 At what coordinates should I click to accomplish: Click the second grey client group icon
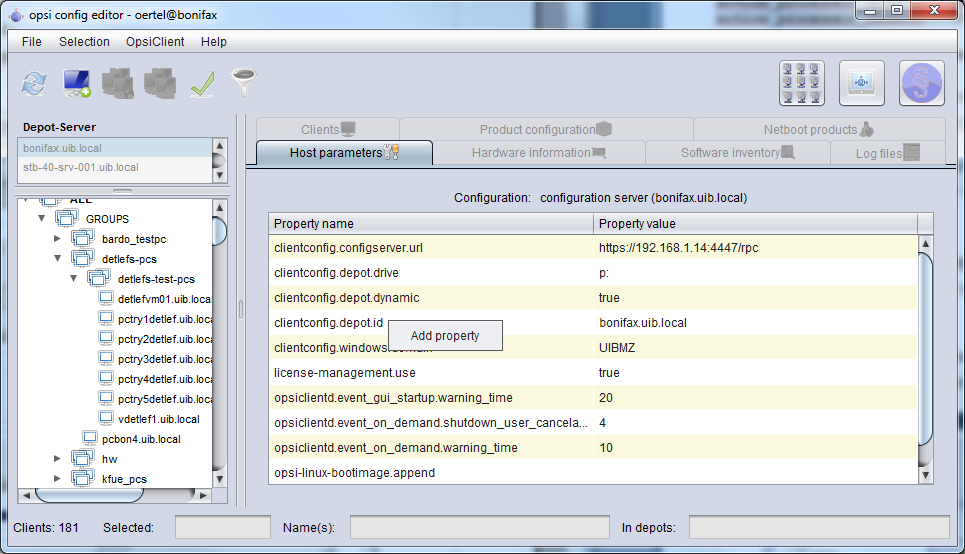click(160, 83)
